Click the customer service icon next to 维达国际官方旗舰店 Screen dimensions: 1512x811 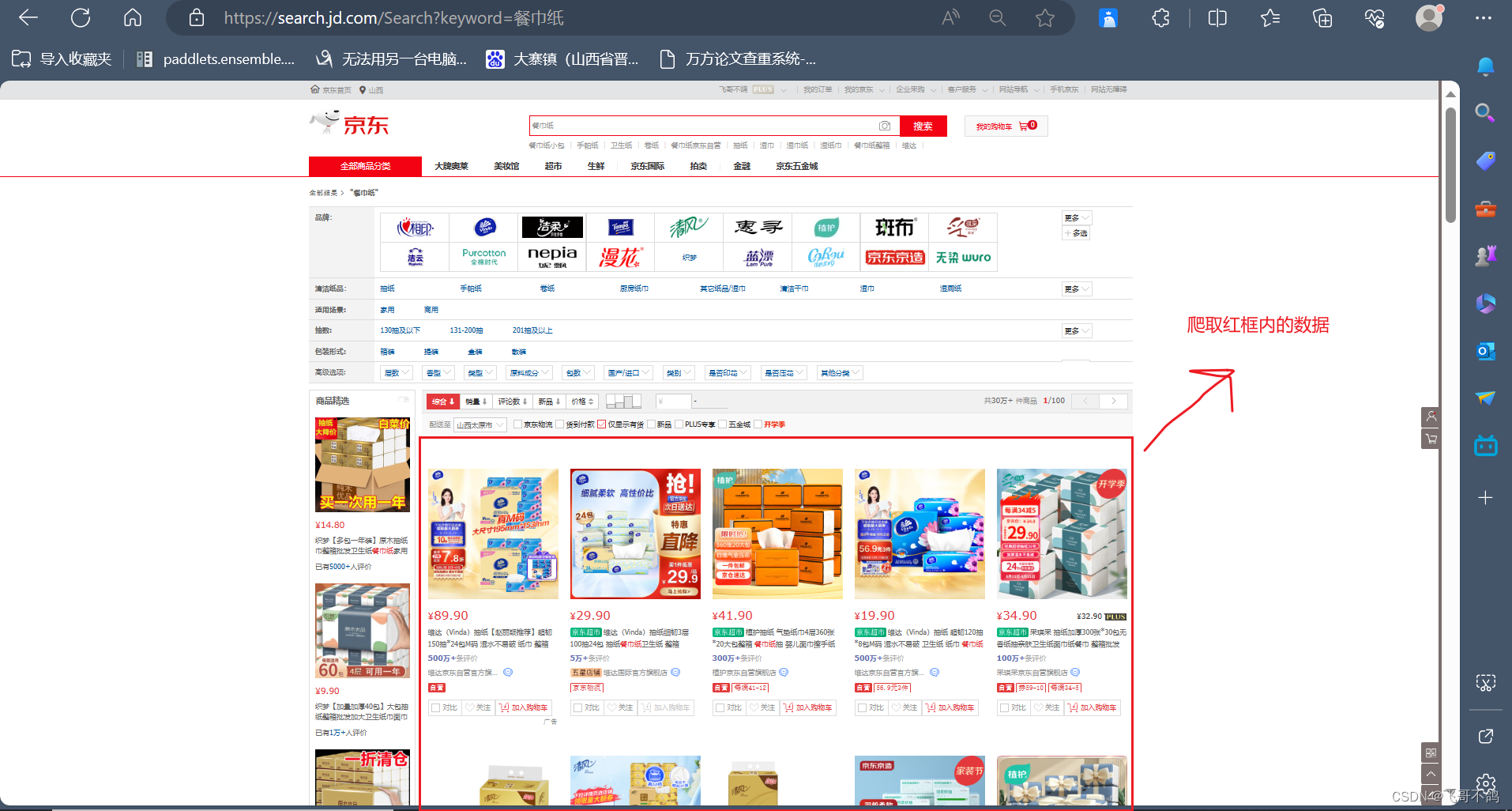tap(675, 673)
